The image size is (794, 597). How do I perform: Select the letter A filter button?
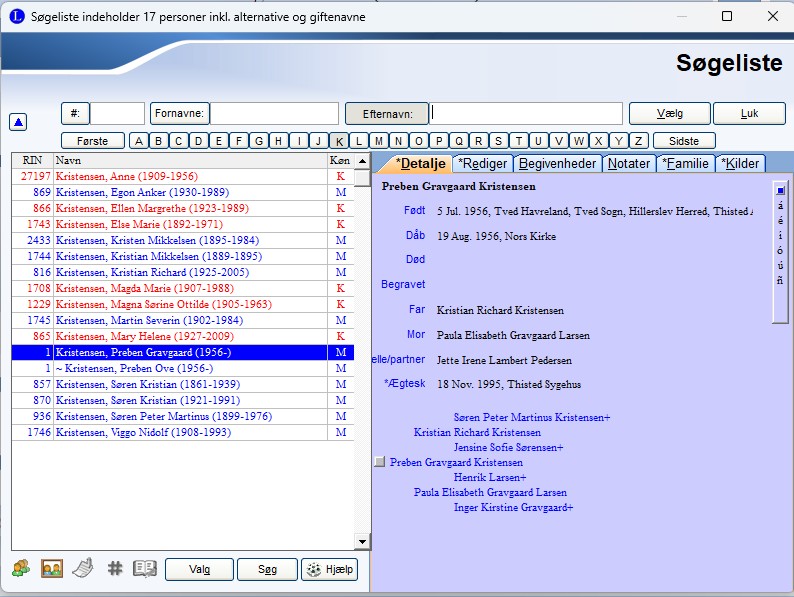tap(140, 141)
